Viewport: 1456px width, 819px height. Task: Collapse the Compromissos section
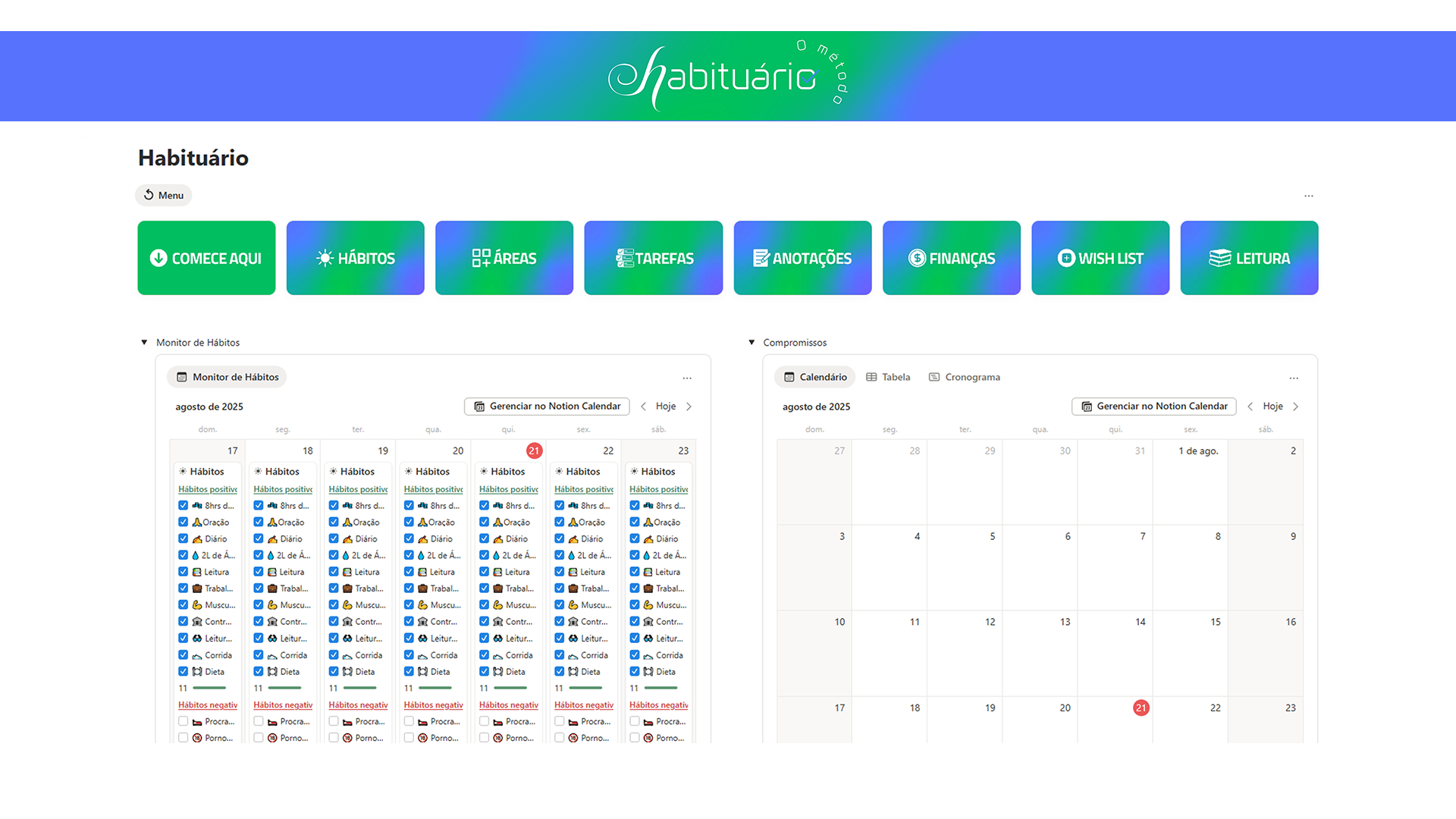pyautogui.click(x=752, y=342)
